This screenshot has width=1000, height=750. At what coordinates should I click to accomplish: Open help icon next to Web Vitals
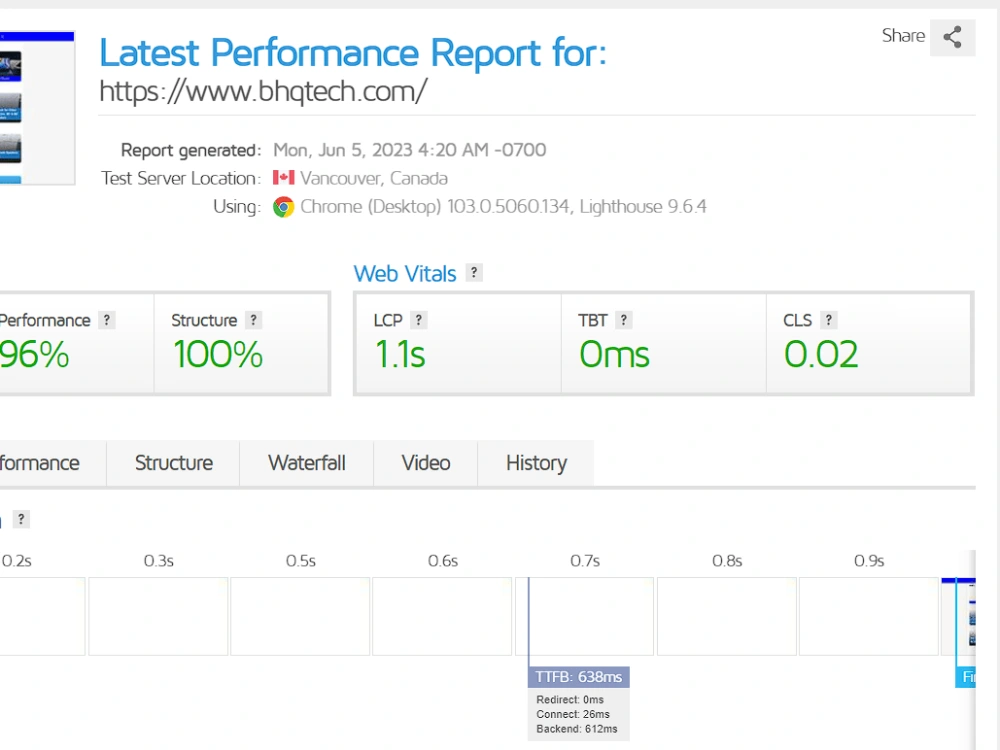[474, 272]
